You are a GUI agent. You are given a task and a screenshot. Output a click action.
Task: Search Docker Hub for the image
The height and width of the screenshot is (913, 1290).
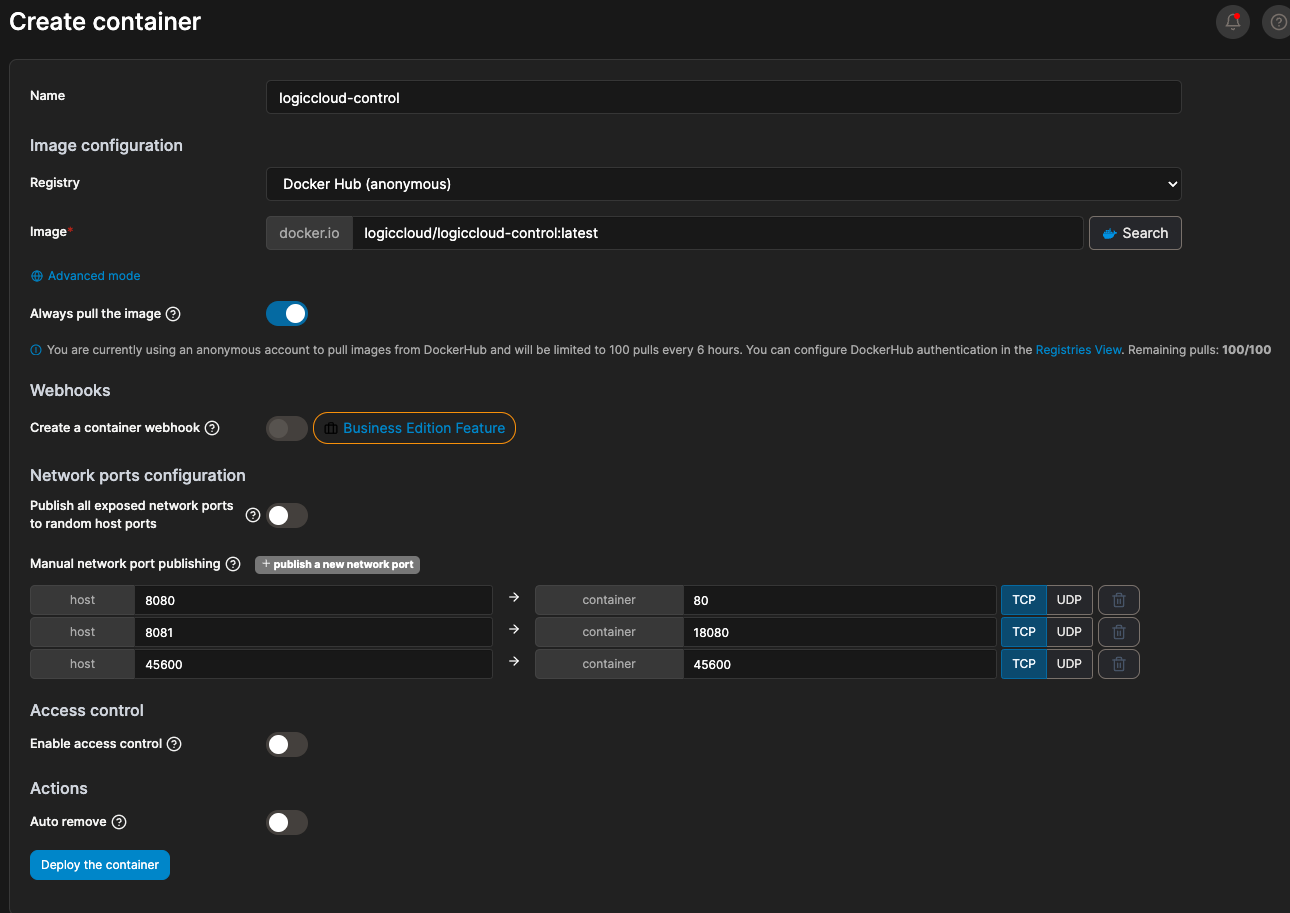click(1135, 233)
